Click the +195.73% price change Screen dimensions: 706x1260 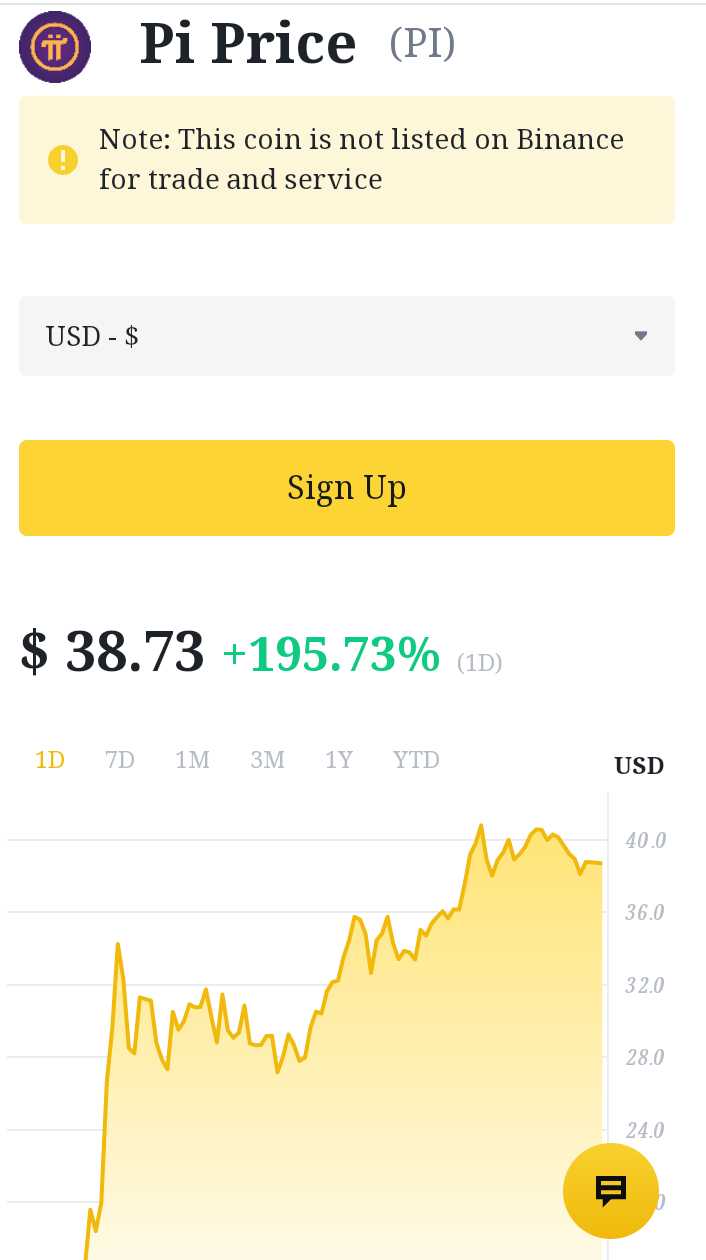[331, 655]
